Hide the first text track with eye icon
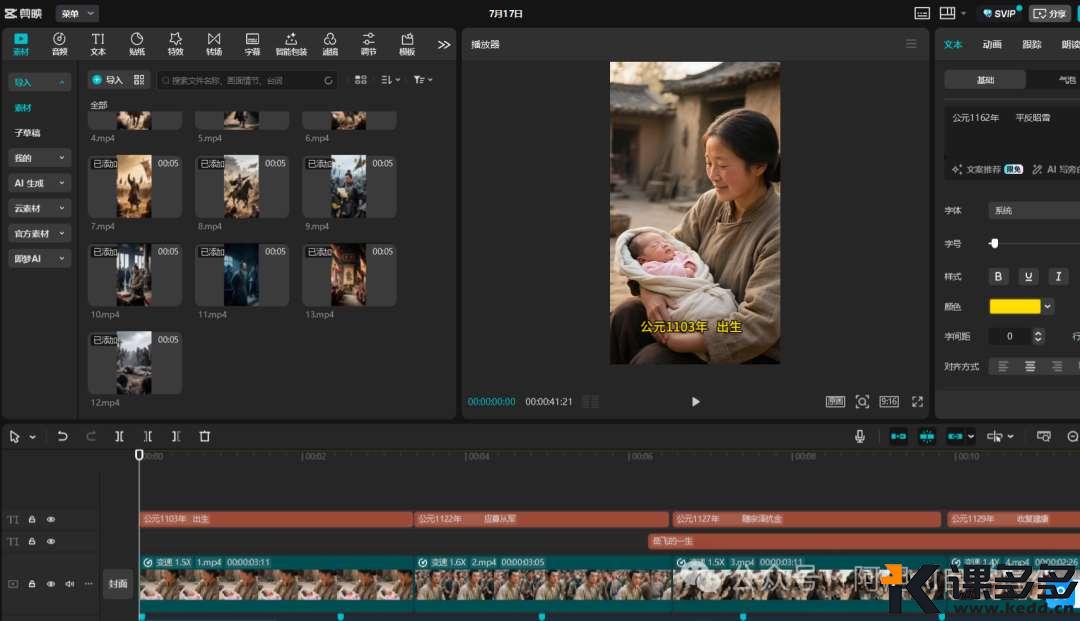Image resolution: width=1080 pixels, height=621 pixels. [x=51, y=519]
